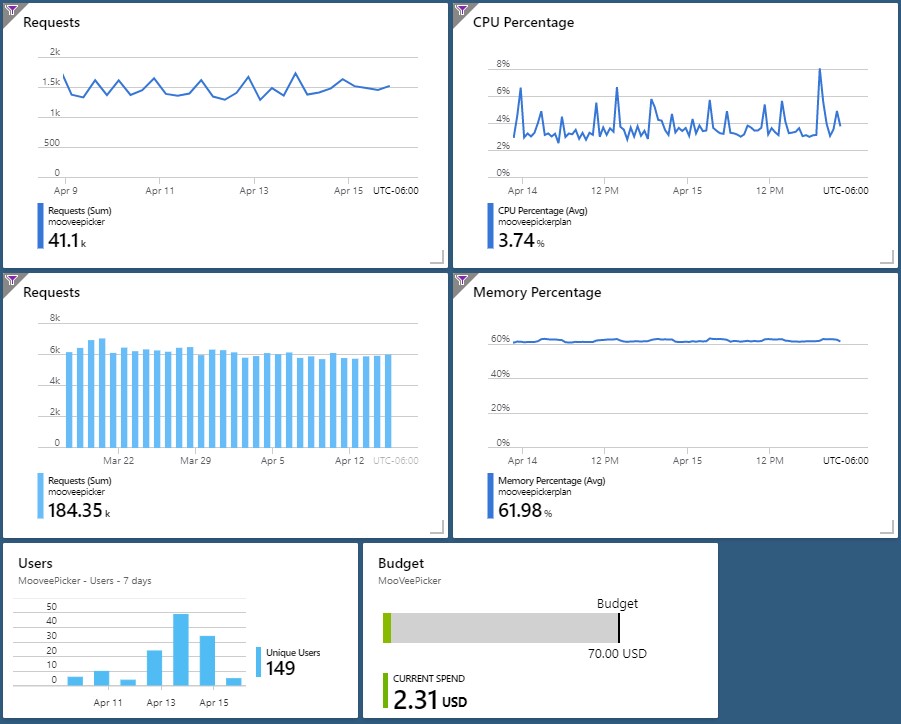Open the Users tile title
The width and height of the screenshot is (901, 724).
(x=35, y=563)
